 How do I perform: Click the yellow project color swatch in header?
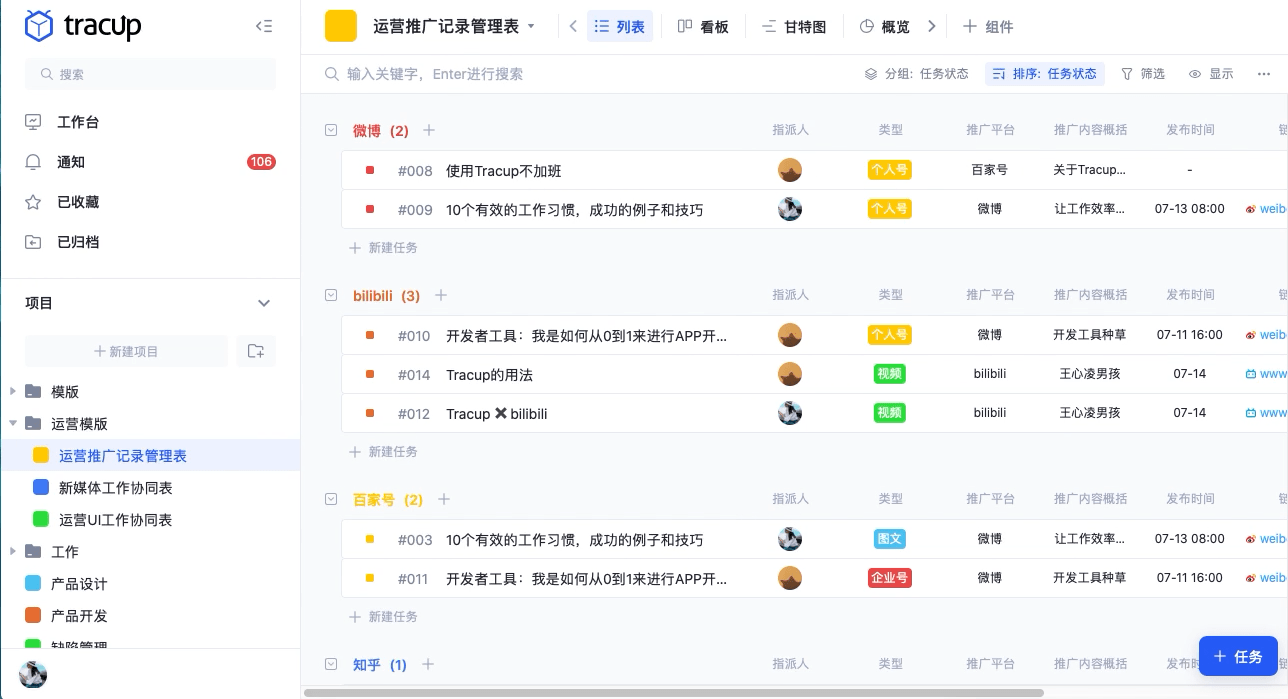(x=341, y=27)
